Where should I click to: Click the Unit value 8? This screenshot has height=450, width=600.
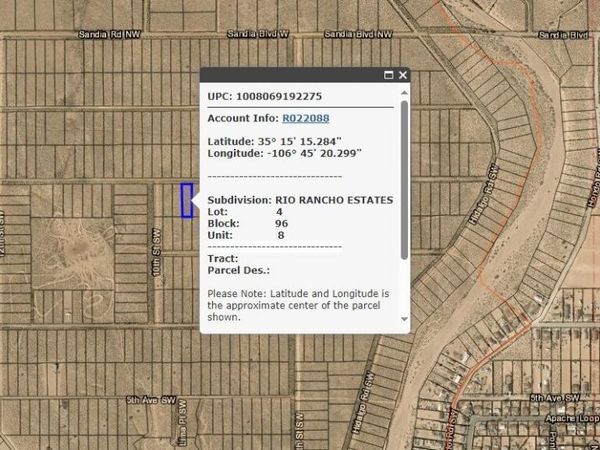(x=281, y=235)
